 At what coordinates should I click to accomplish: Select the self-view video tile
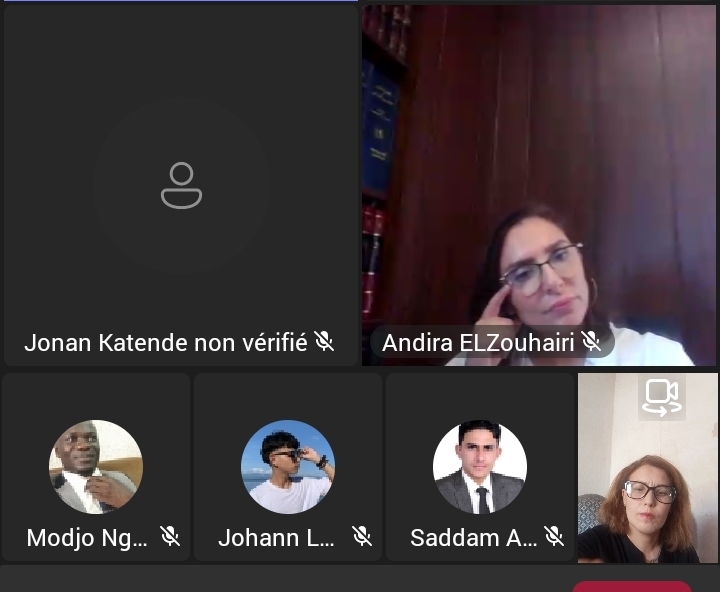point(647,468)
